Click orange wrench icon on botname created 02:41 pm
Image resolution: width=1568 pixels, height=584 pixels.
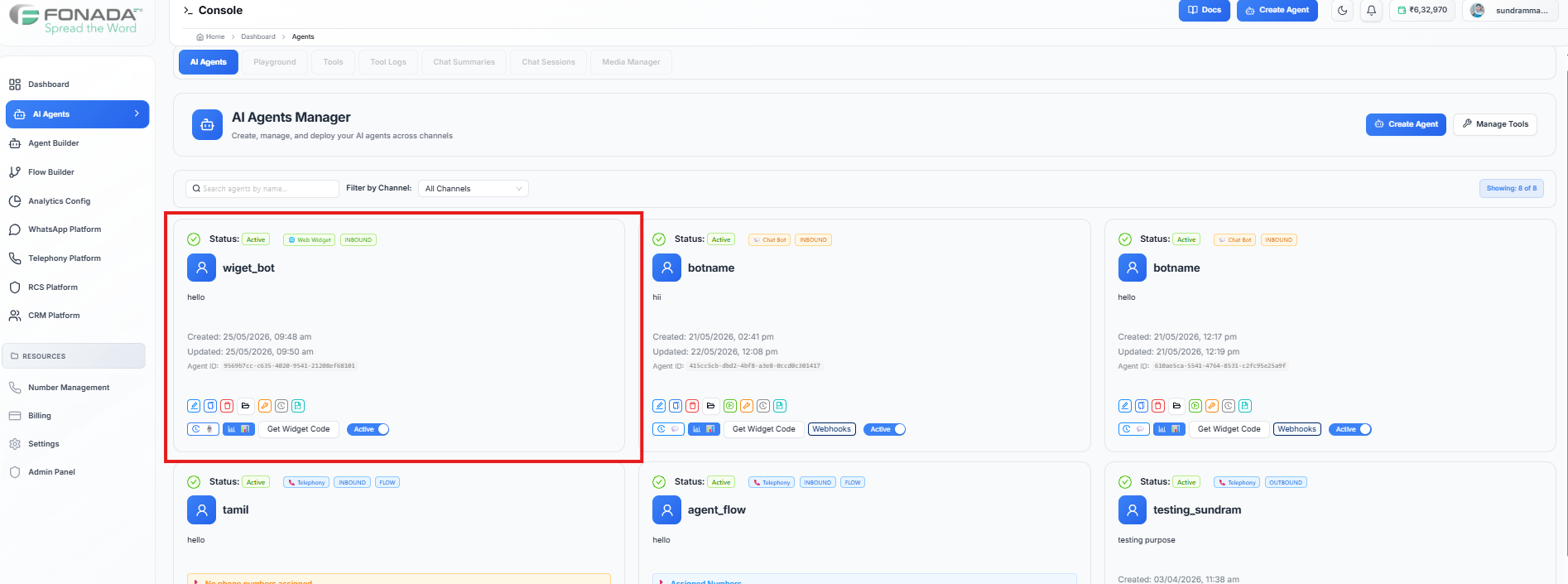coord(746,406)
